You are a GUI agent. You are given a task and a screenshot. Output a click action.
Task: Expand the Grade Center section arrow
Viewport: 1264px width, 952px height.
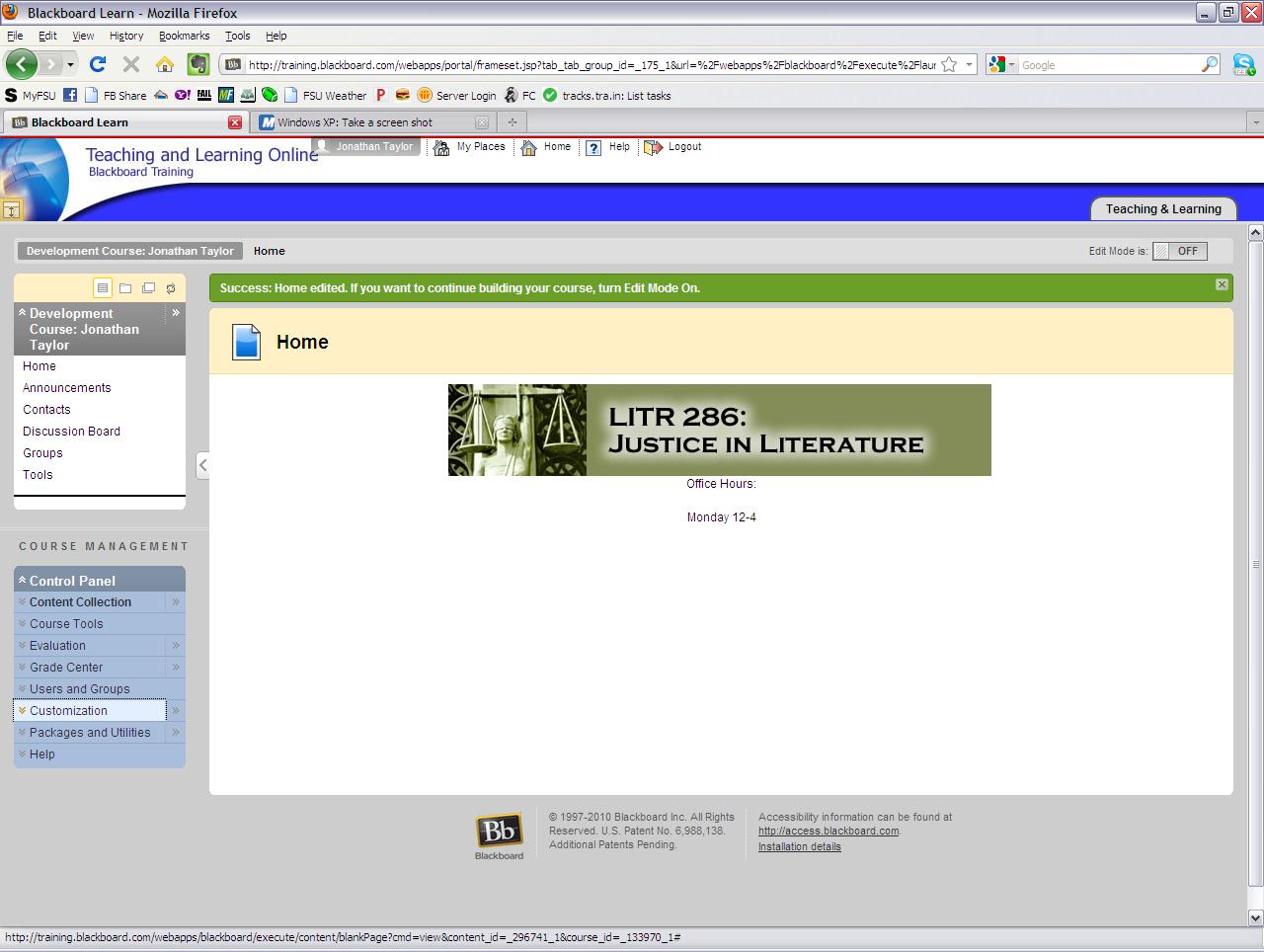click(176, 668)
